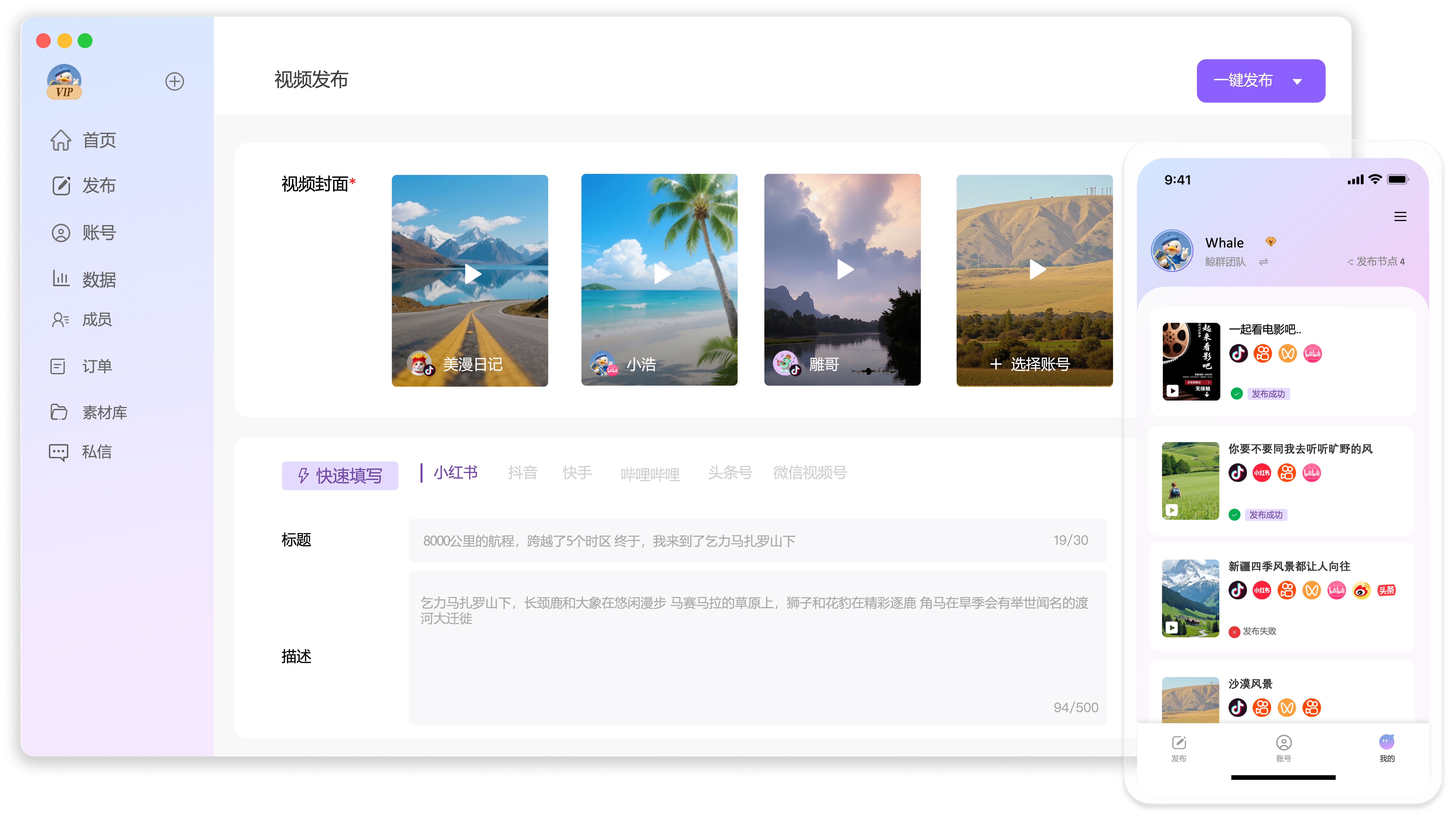The width and height of the screenshot is (1456, 813).
Task: Click Douyin icon in 旷野的风 card
Action: 1237,473
